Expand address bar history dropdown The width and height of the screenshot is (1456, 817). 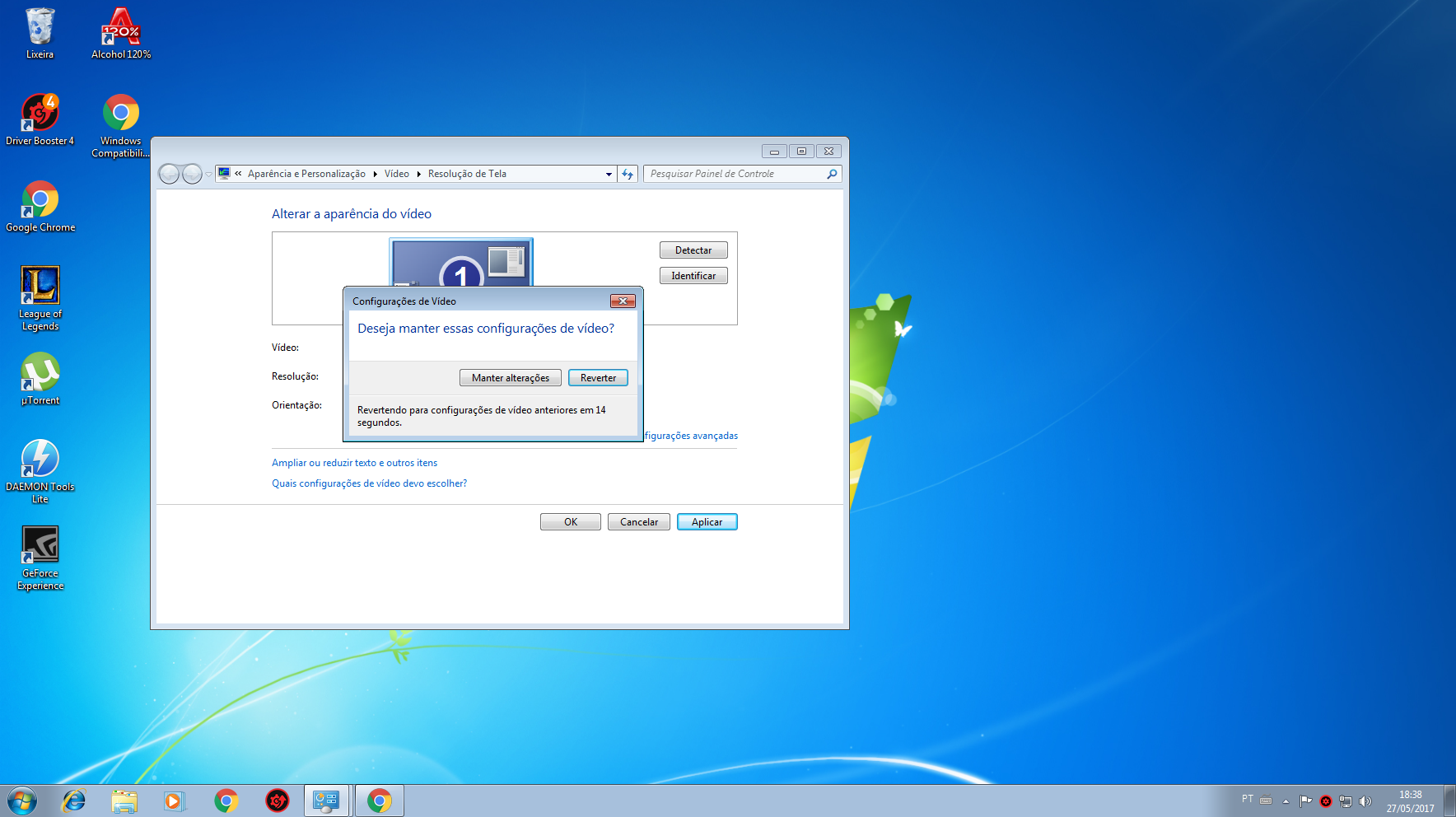[x=609, y=174]
